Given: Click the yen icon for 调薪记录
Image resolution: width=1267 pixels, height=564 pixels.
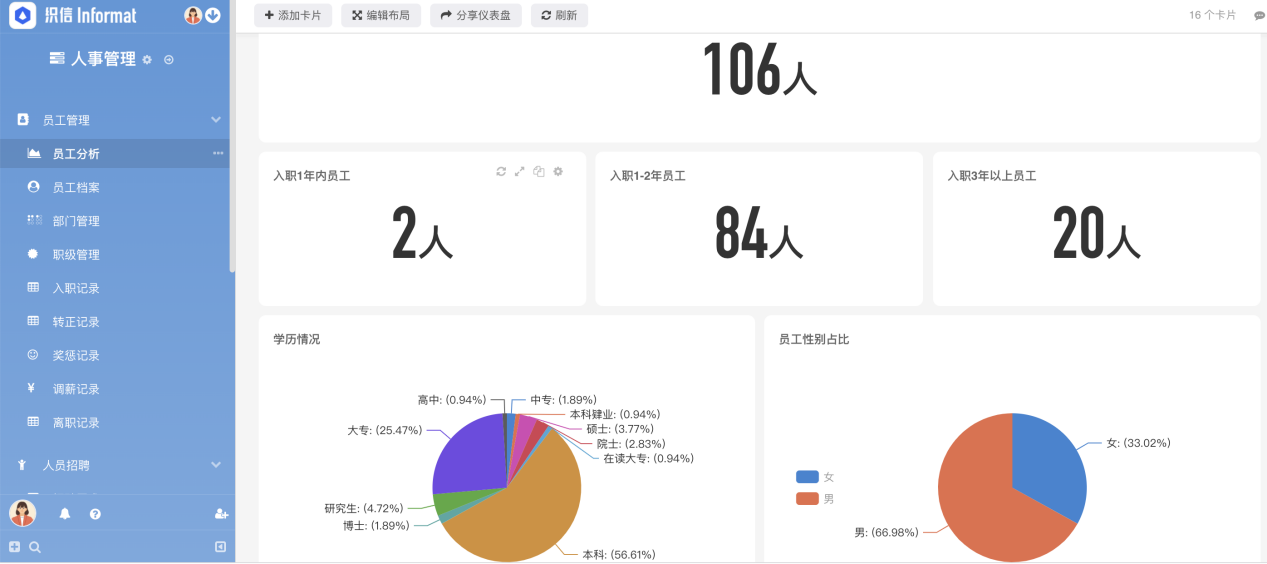Looking at the screenshot, I should (32, 389).
